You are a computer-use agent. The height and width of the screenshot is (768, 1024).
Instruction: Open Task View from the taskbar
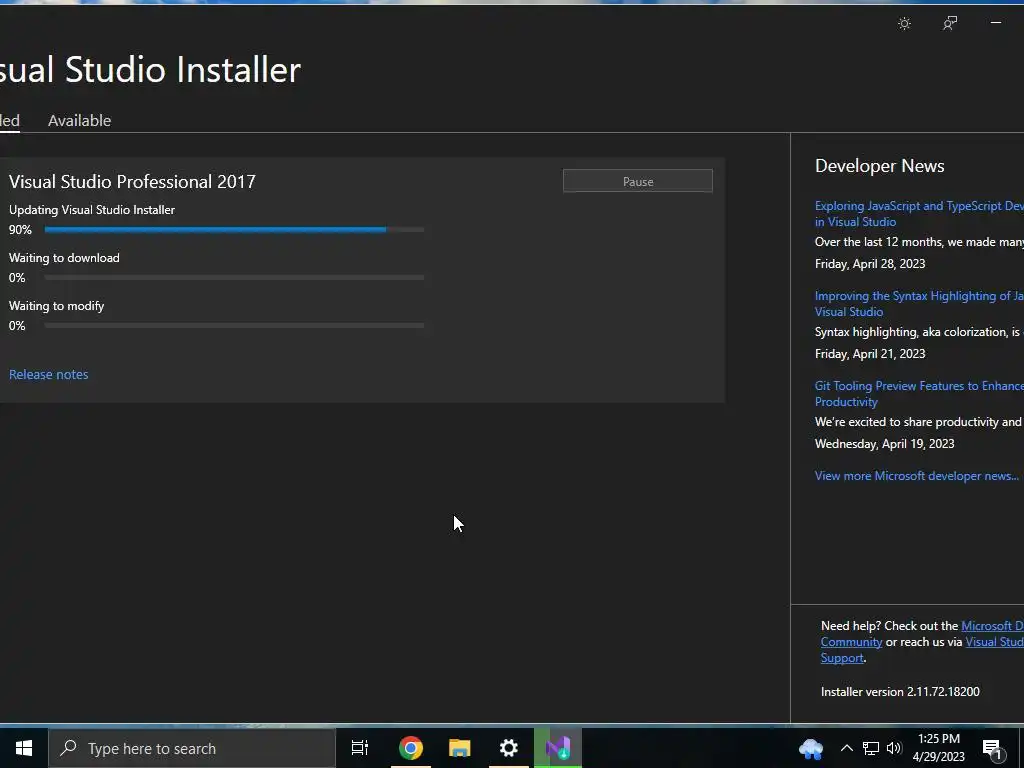[x=360, y=748]
